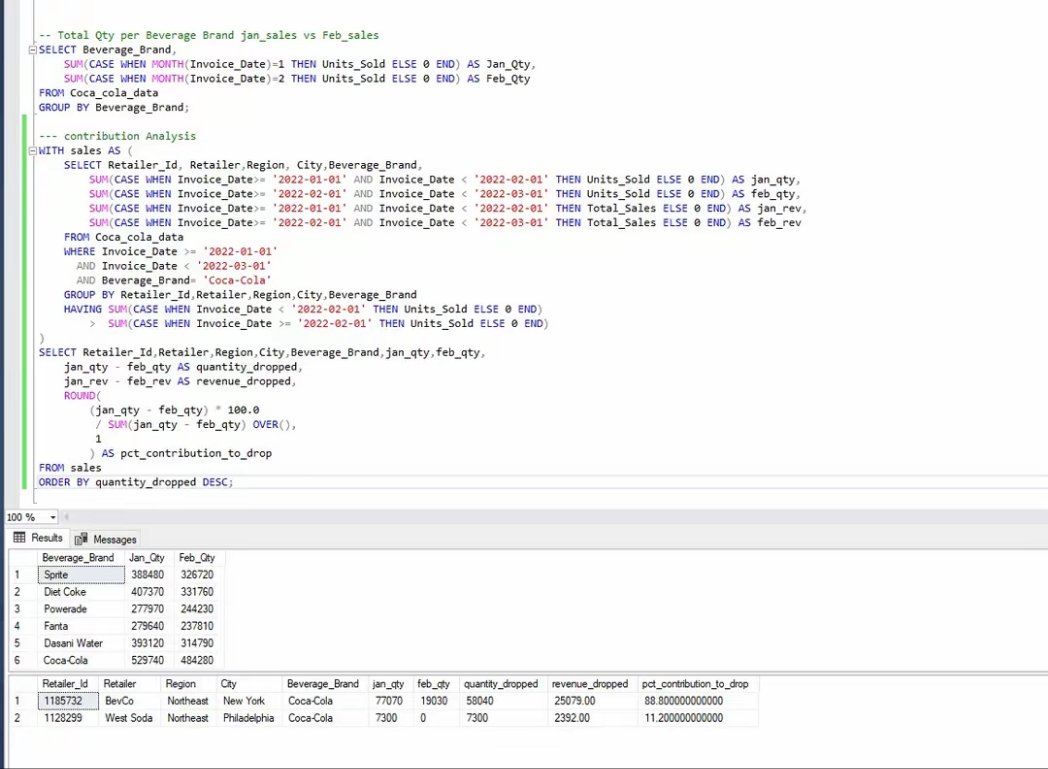The height and width of the screenshot is (769, 1048).
Task: Click the 2392.00 revenue_dropped cell
Action: click(593, 718)
